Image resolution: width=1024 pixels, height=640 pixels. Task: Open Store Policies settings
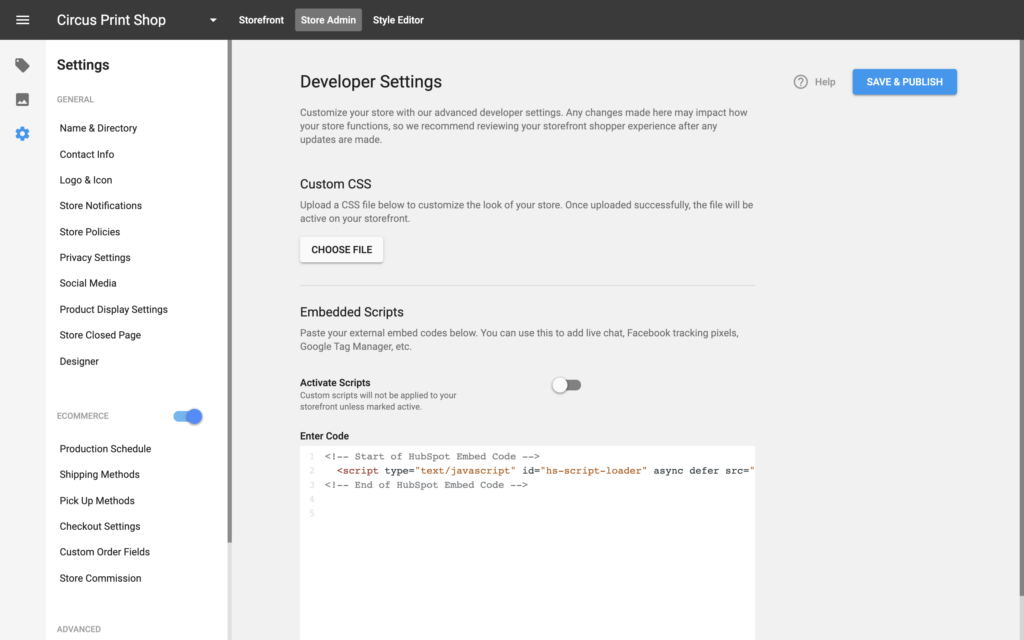point(89,232)
